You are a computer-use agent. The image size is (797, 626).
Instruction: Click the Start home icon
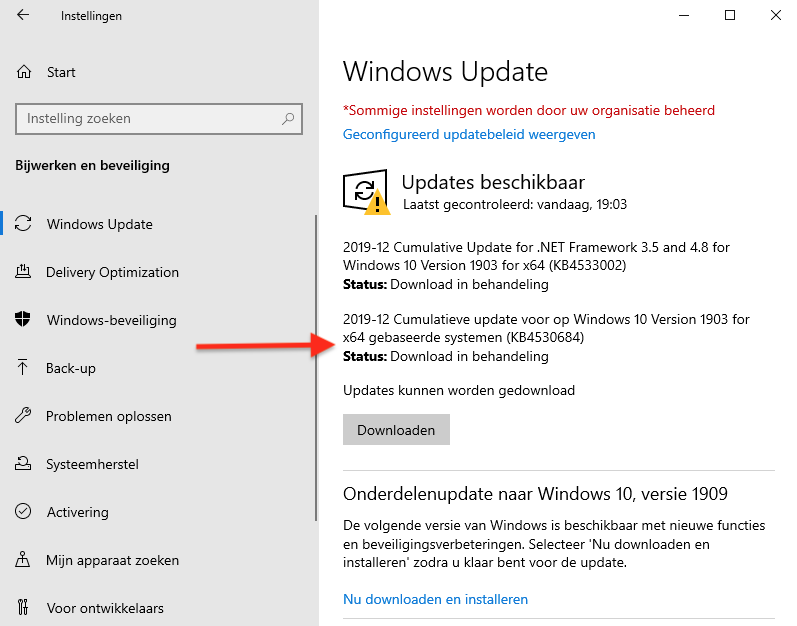tap(24, 72)
